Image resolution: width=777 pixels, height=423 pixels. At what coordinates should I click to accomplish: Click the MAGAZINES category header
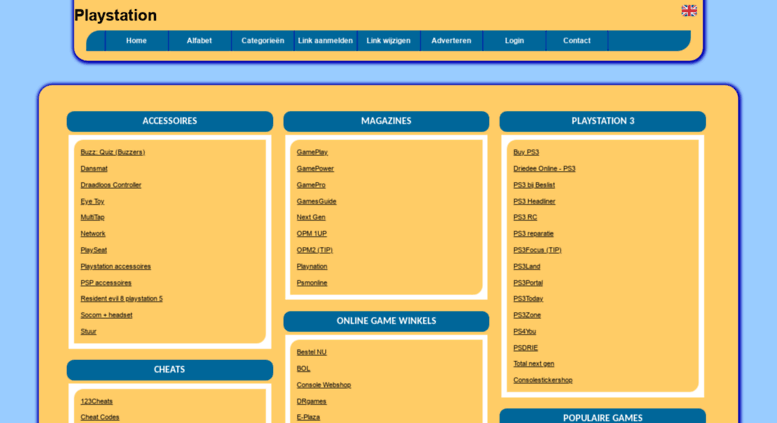click(387, 121)
